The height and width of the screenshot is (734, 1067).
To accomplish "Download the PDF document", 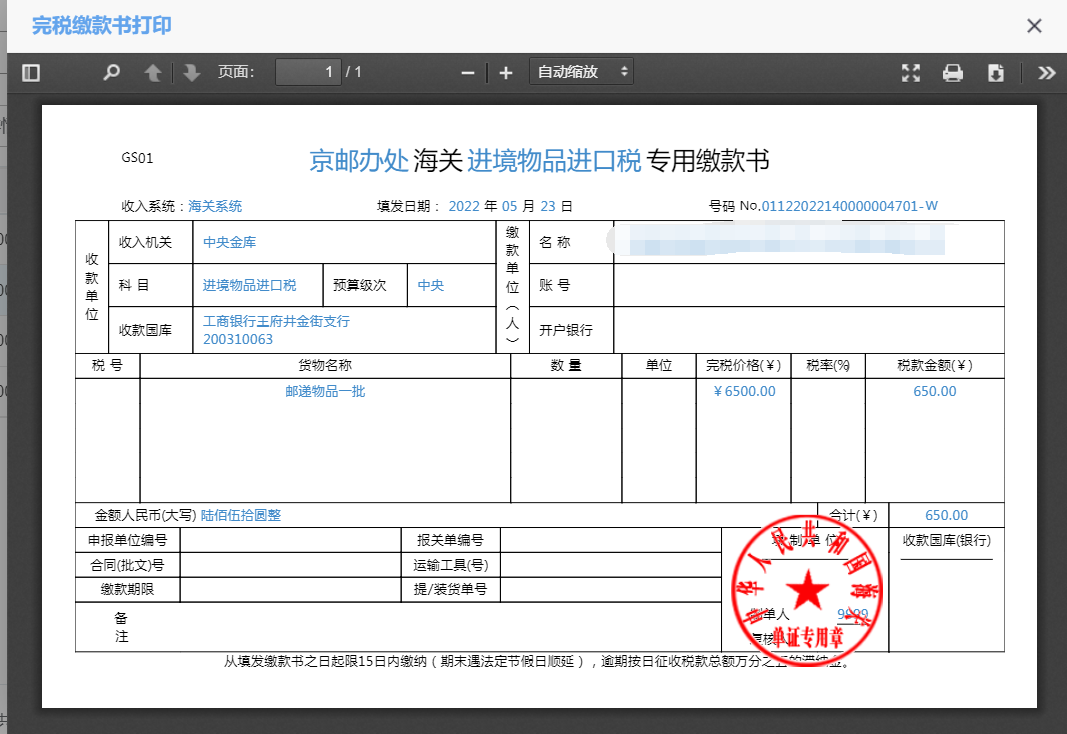I will (x=996, y=72).
